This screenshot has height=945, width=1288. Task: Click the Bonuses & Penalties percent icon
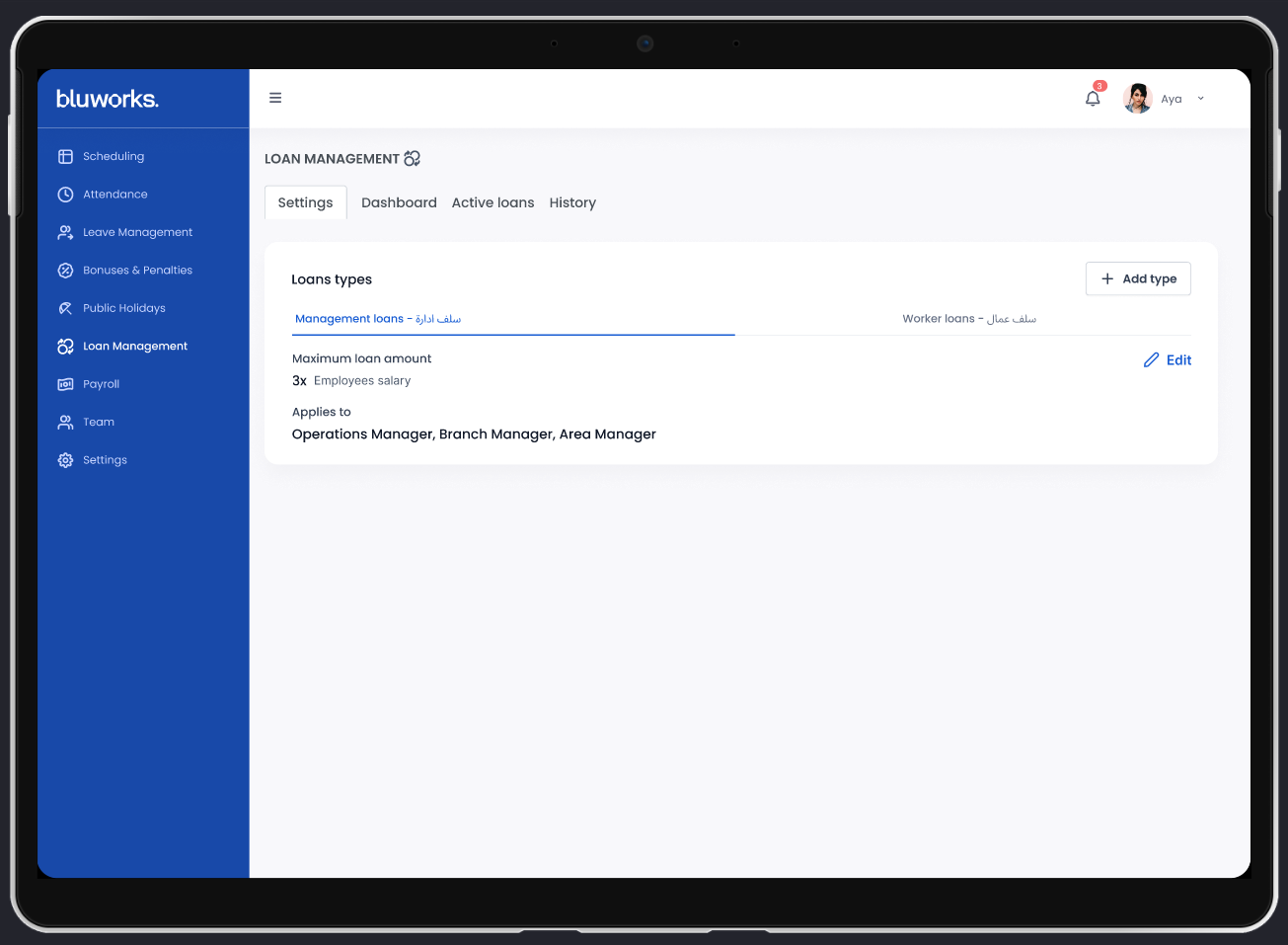(x=65, y=271)
